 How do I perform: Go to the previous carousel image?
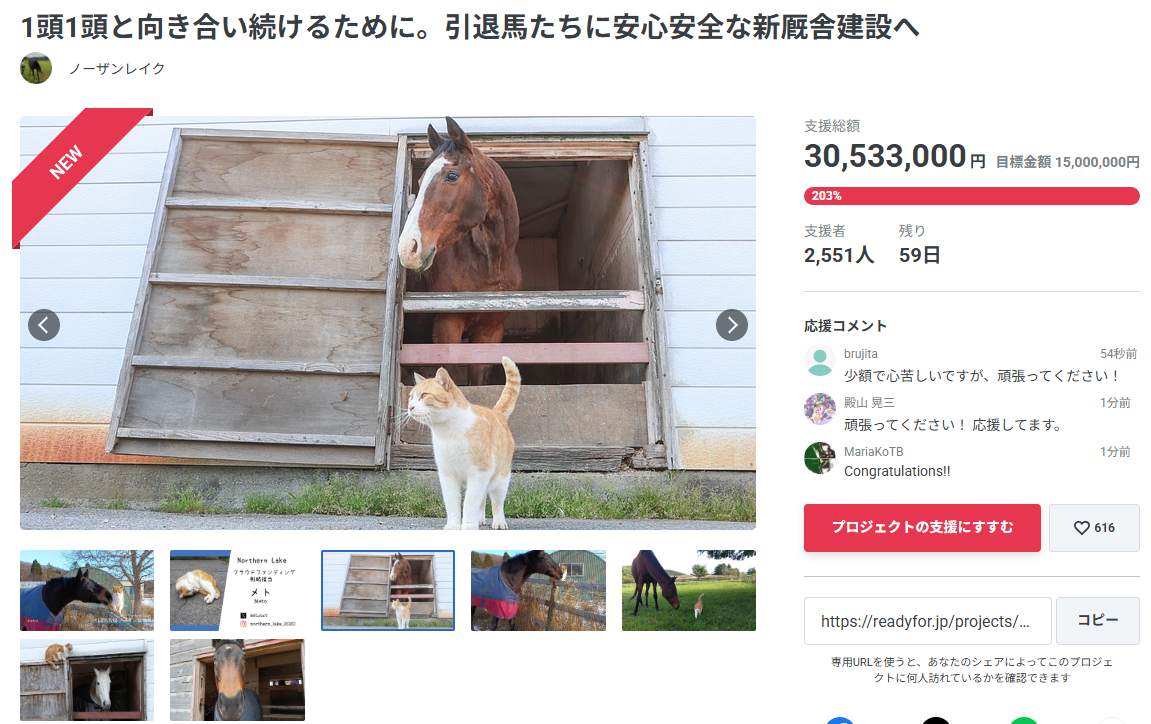tap(44, 325)
